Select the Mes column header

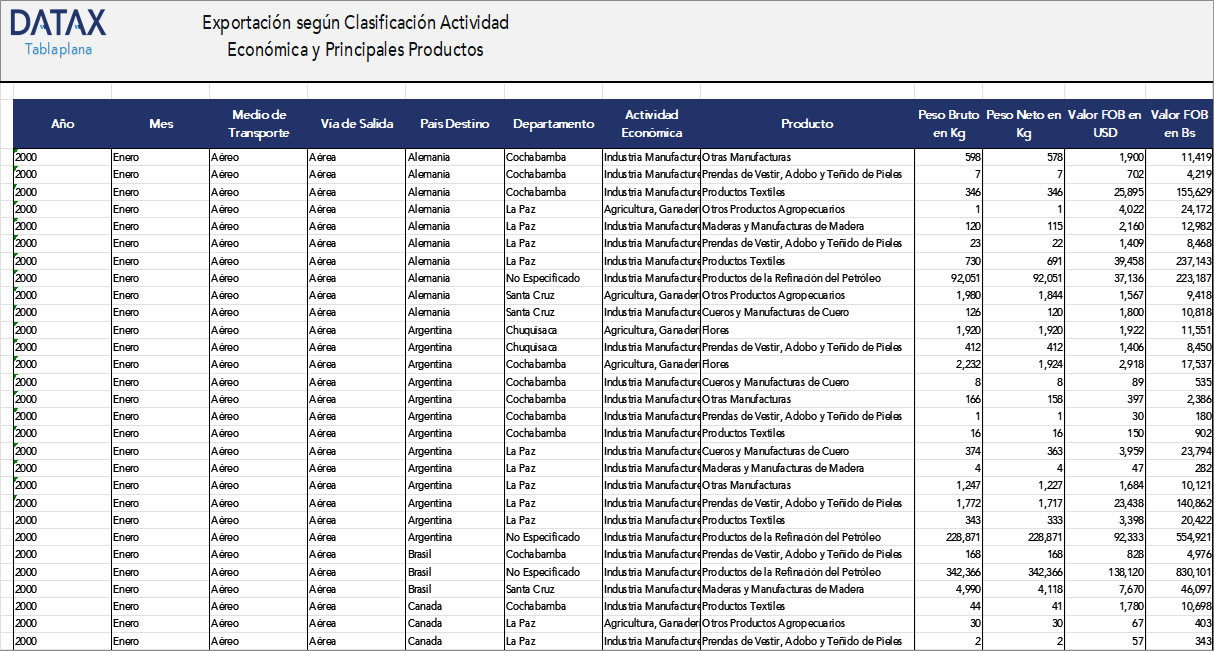(160, 124)
